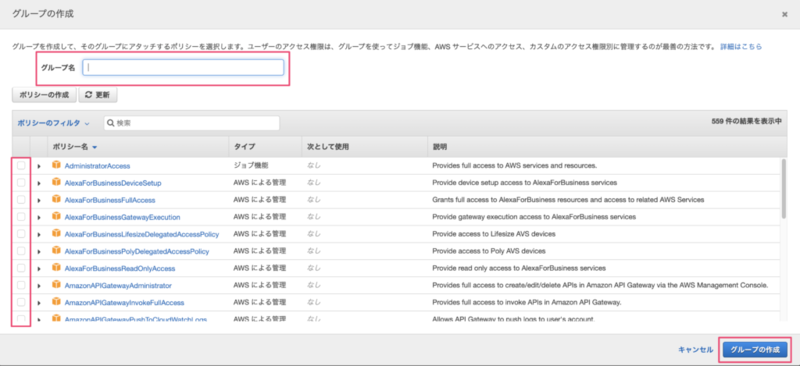This screenshot has height=366, width=800.
Task: Open the AlexaForBusinessGatewayExecution policy link
Action: click(122, 217)
